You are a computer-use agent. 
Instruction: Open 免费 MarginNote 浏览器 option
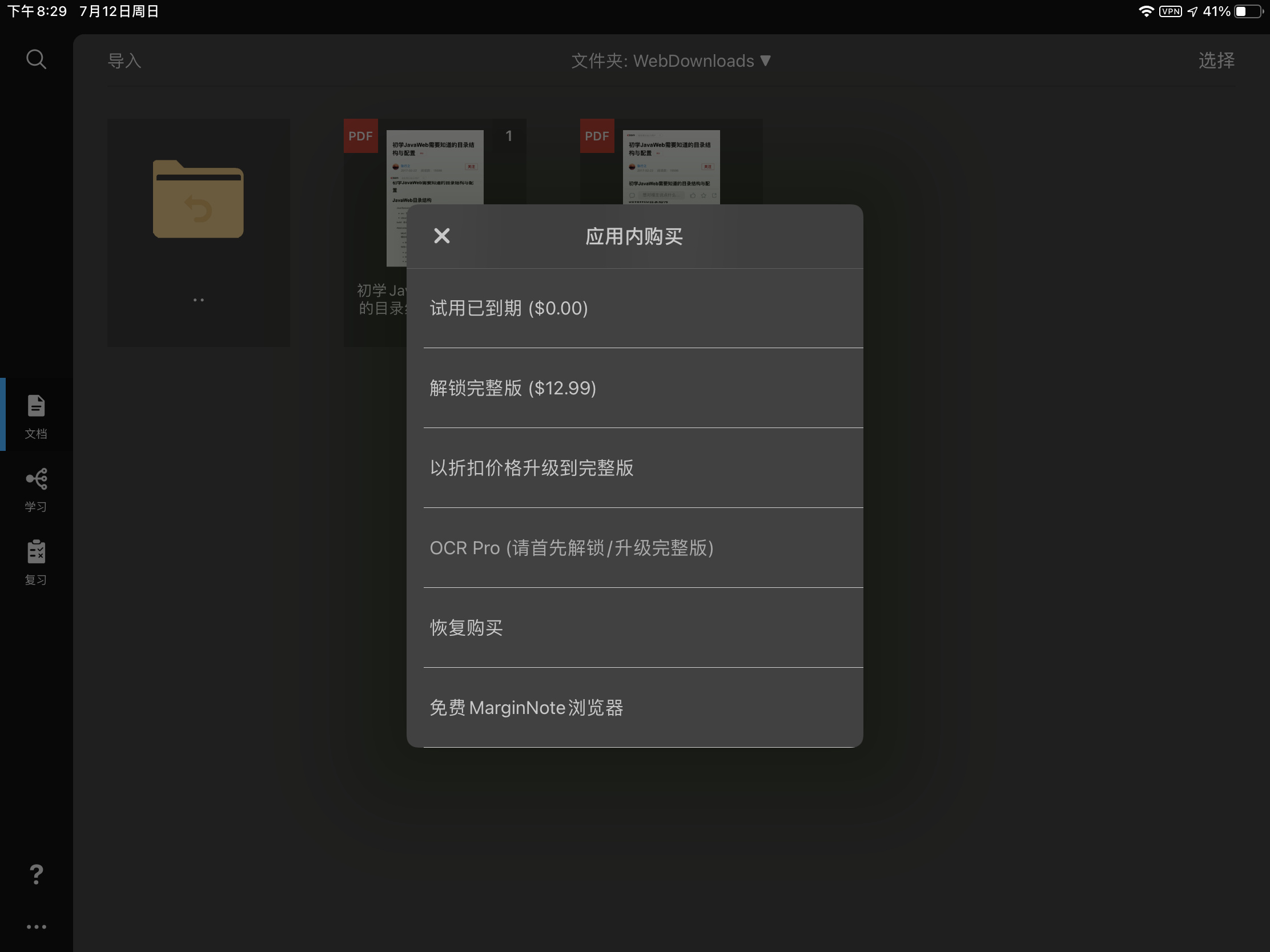(634, 708)
